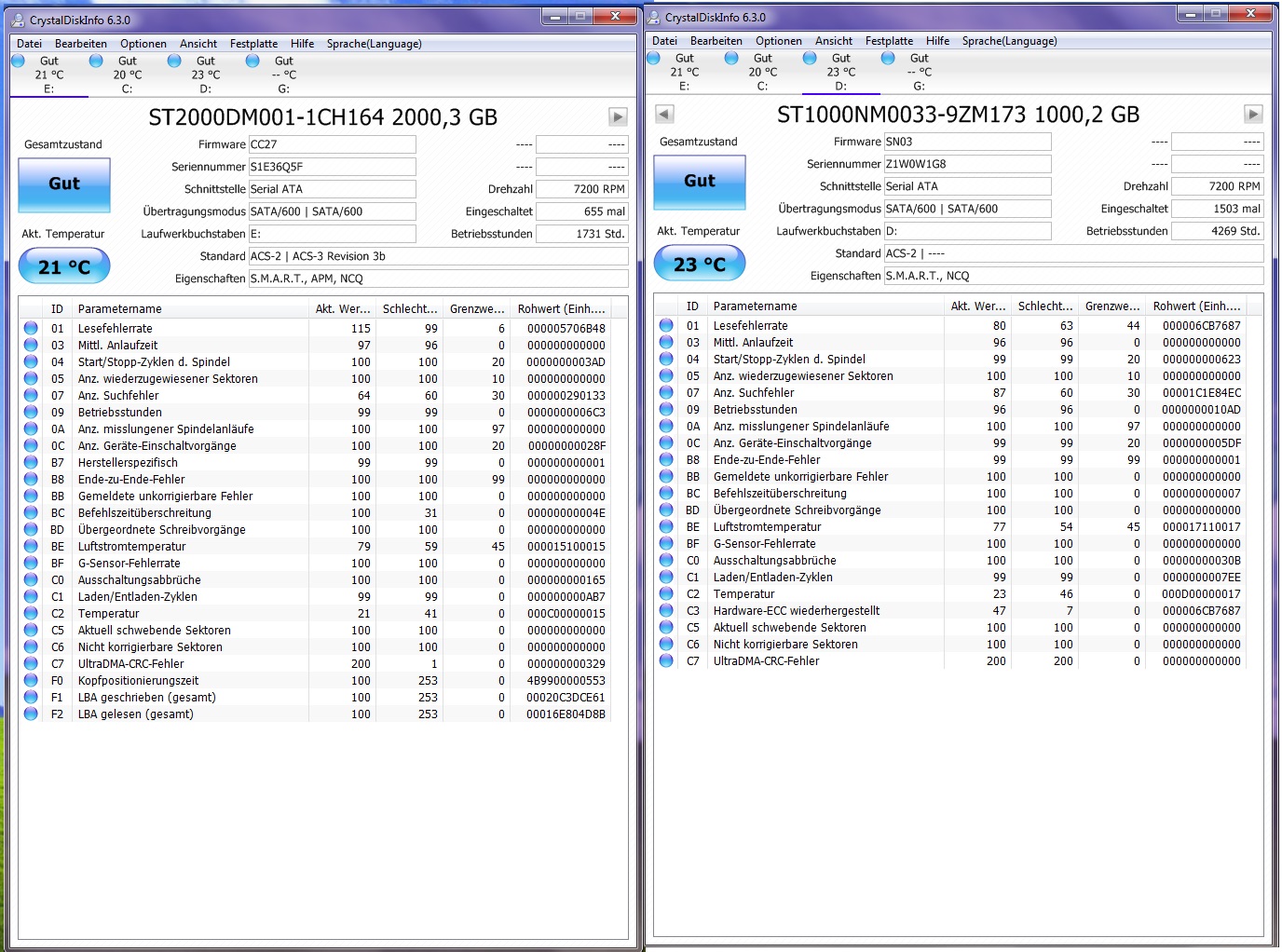Click Gut health button in left window
Viewport: 1282px width, 952px height.
pyautogui.click(x=64, y=184)
